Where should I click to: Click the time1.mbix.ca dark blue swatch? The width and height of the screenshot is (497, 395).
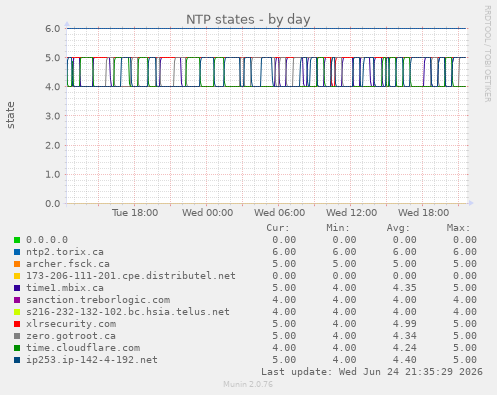coord(17,288)
